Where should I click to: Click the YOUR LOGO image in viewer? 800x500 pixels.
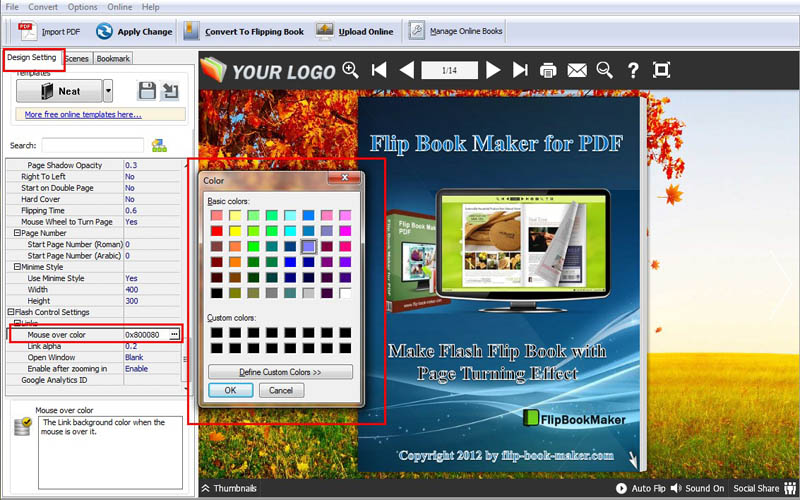268,71
